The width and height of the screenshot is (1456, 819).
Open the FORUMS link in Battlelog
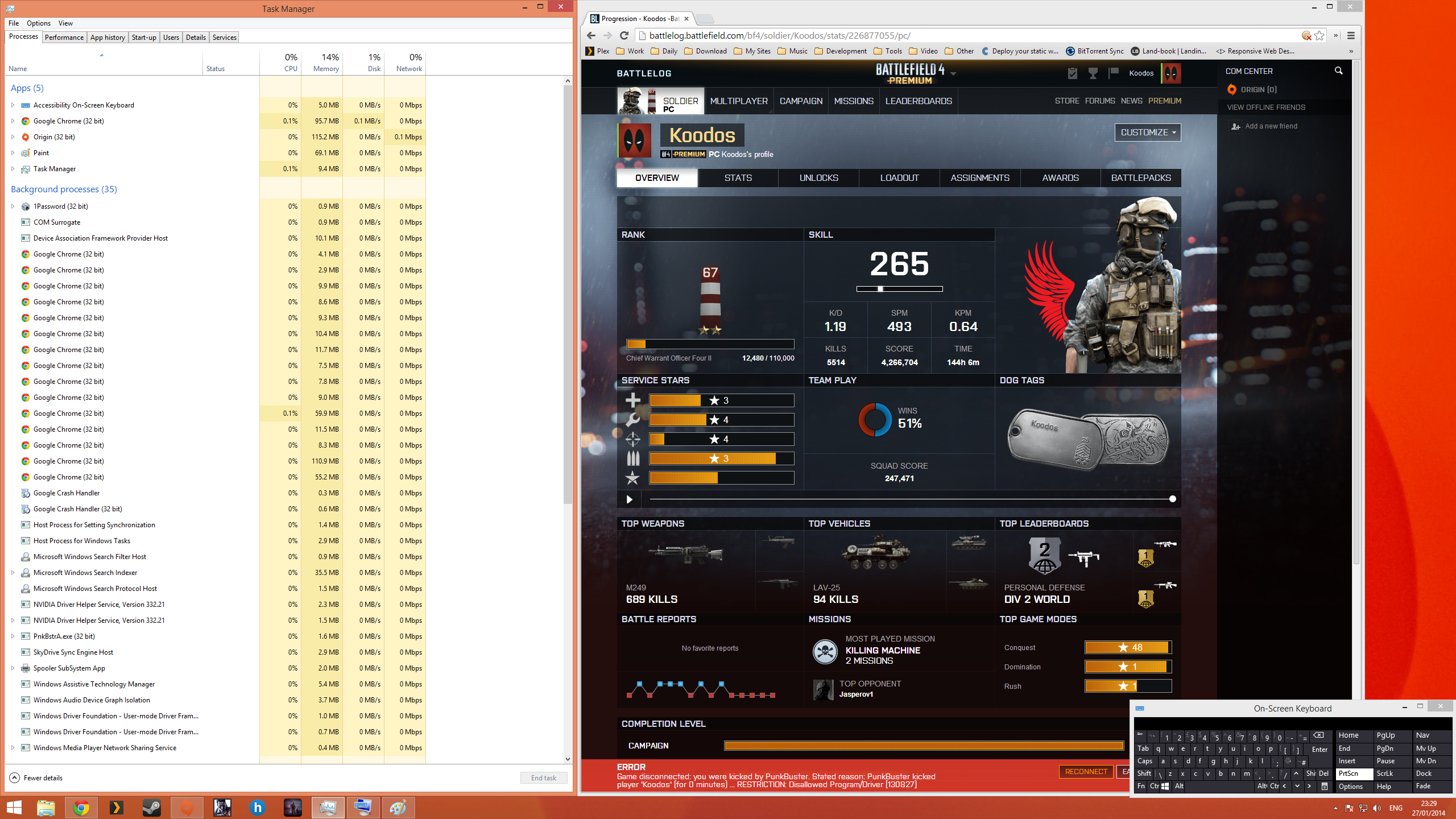tap(1099, 101)
